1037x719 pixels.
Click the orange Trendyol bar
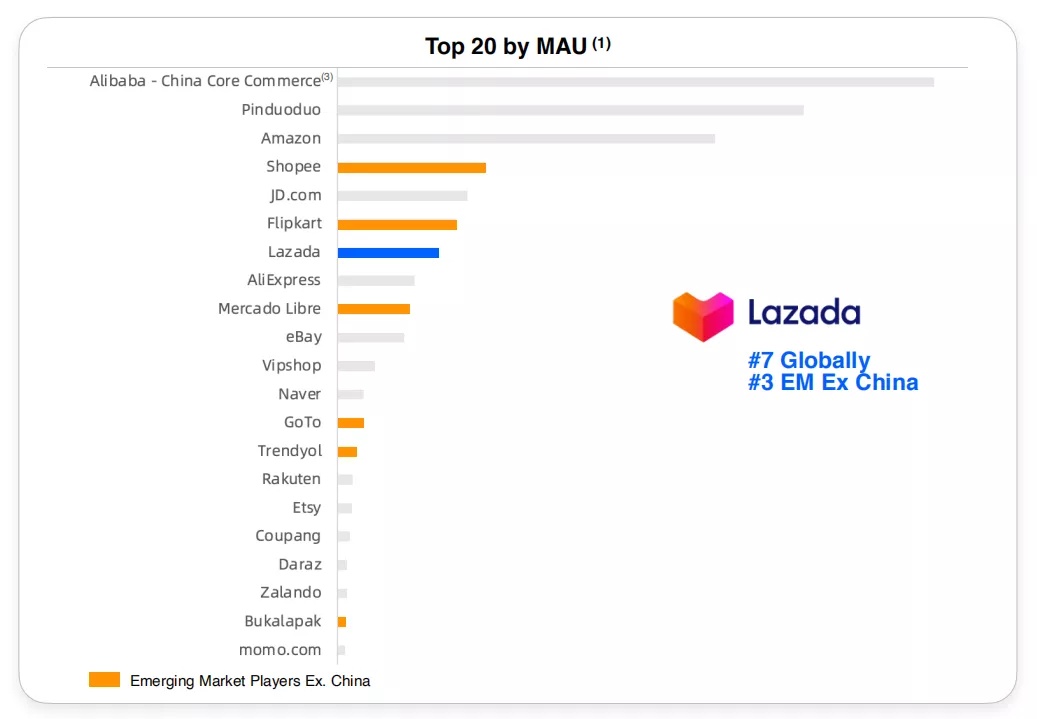tap(347, 451)
